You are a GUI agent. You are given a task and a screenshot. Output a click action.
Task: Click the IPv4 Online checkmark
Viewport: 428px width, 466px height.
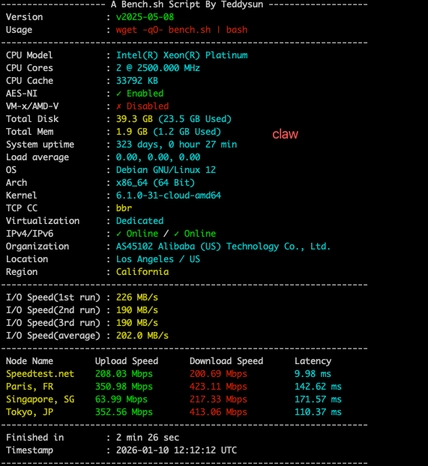coord(118,234)
